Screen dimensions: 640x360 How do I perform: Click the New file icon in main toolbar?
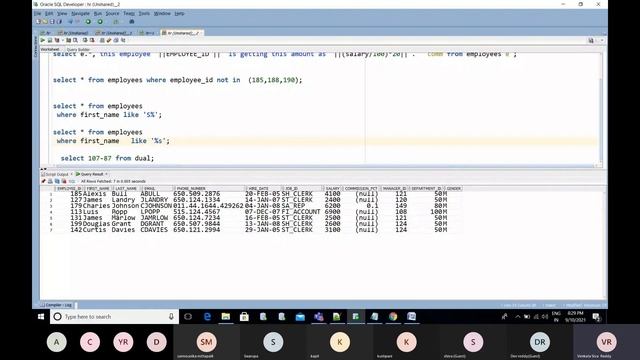(38, 22)
